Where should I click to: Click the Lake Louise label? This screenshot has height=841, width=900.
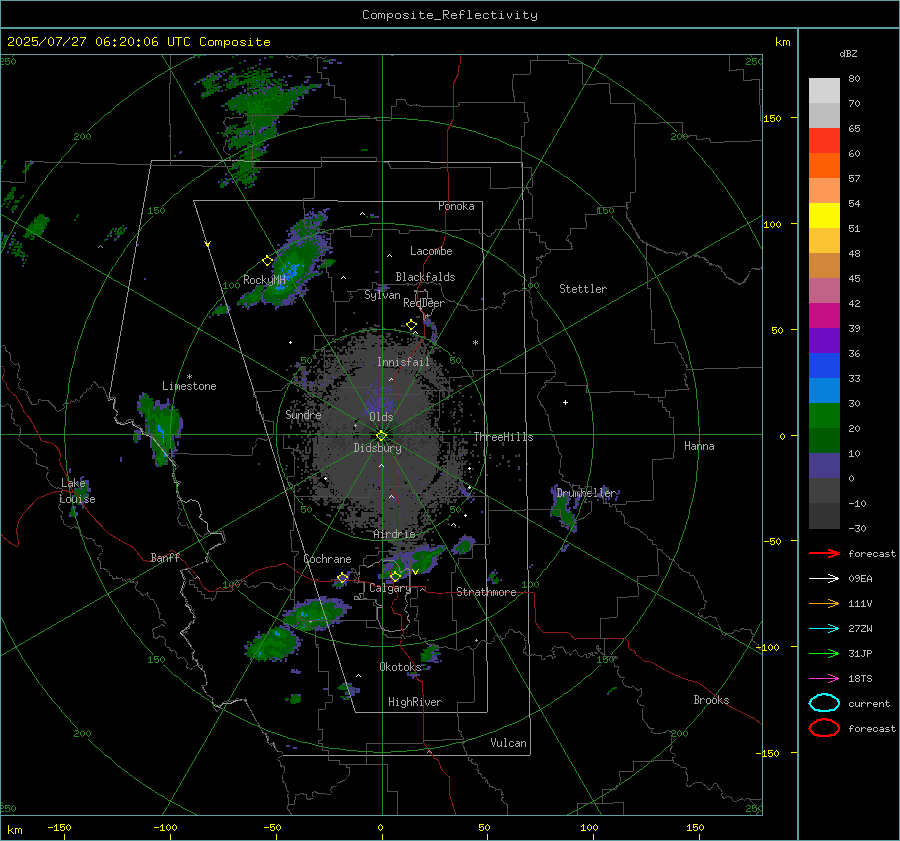pyautogui.click(x=77, y=491)
